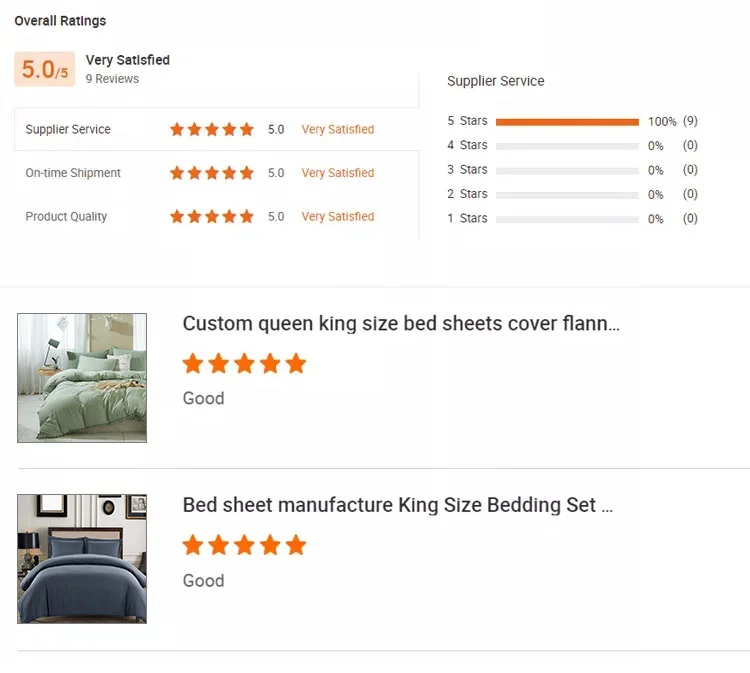Select the On-time Shipment rating row
This screenshot has height=673, width=750.
point(73,173)
